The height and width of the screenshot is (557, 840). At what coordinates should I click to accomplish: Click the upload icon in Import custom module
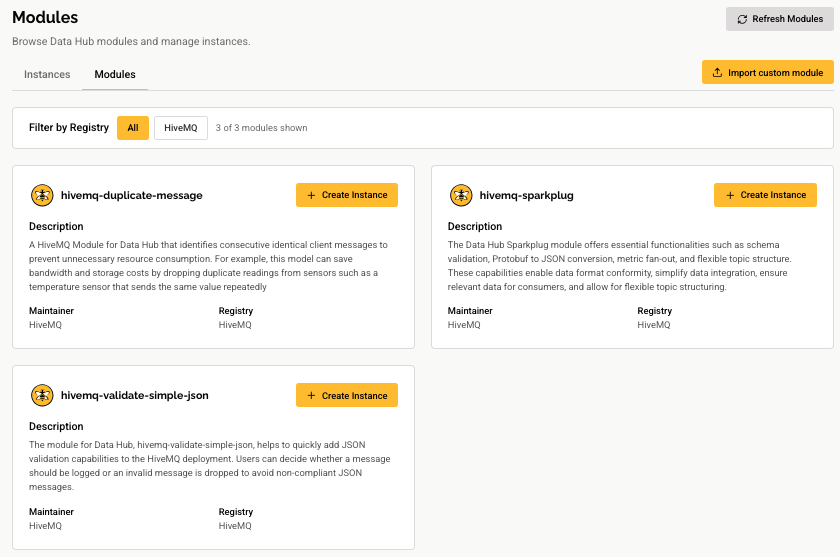click(x=717, y=72)
